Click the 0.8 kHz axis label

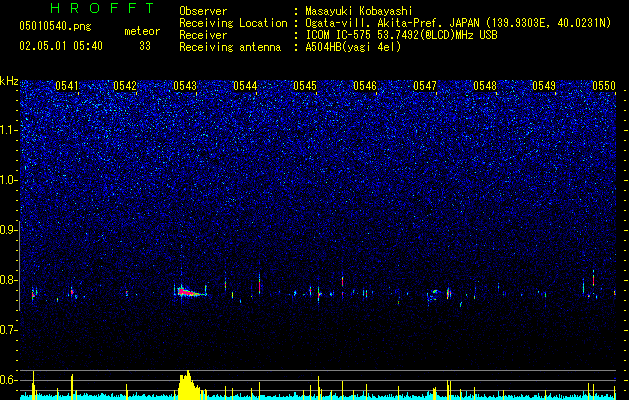coord(8,280)
